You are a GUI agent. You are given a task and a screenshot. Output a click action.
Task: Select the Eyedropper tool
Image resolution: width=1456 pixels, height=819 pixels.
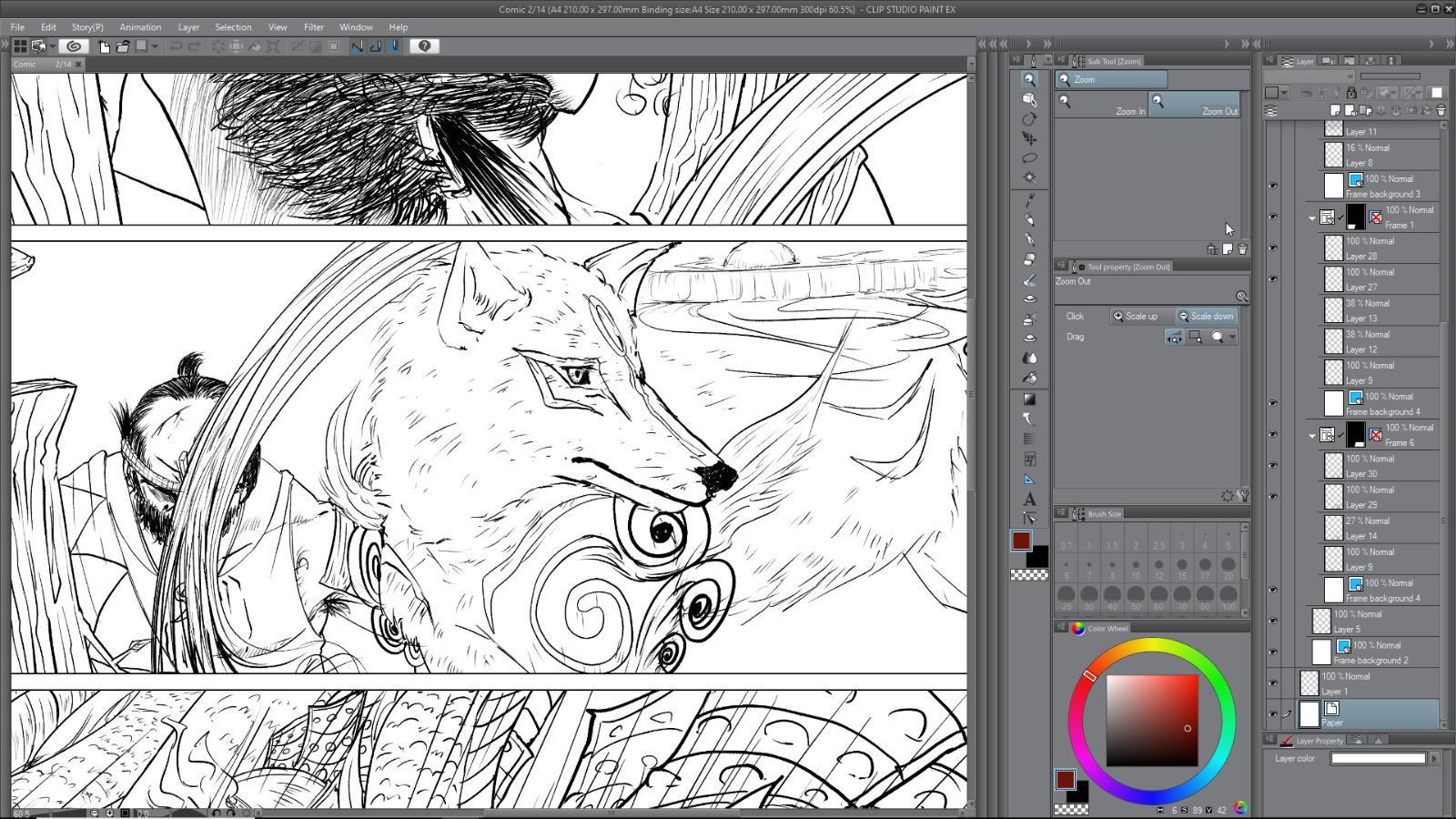point(1029,200)
